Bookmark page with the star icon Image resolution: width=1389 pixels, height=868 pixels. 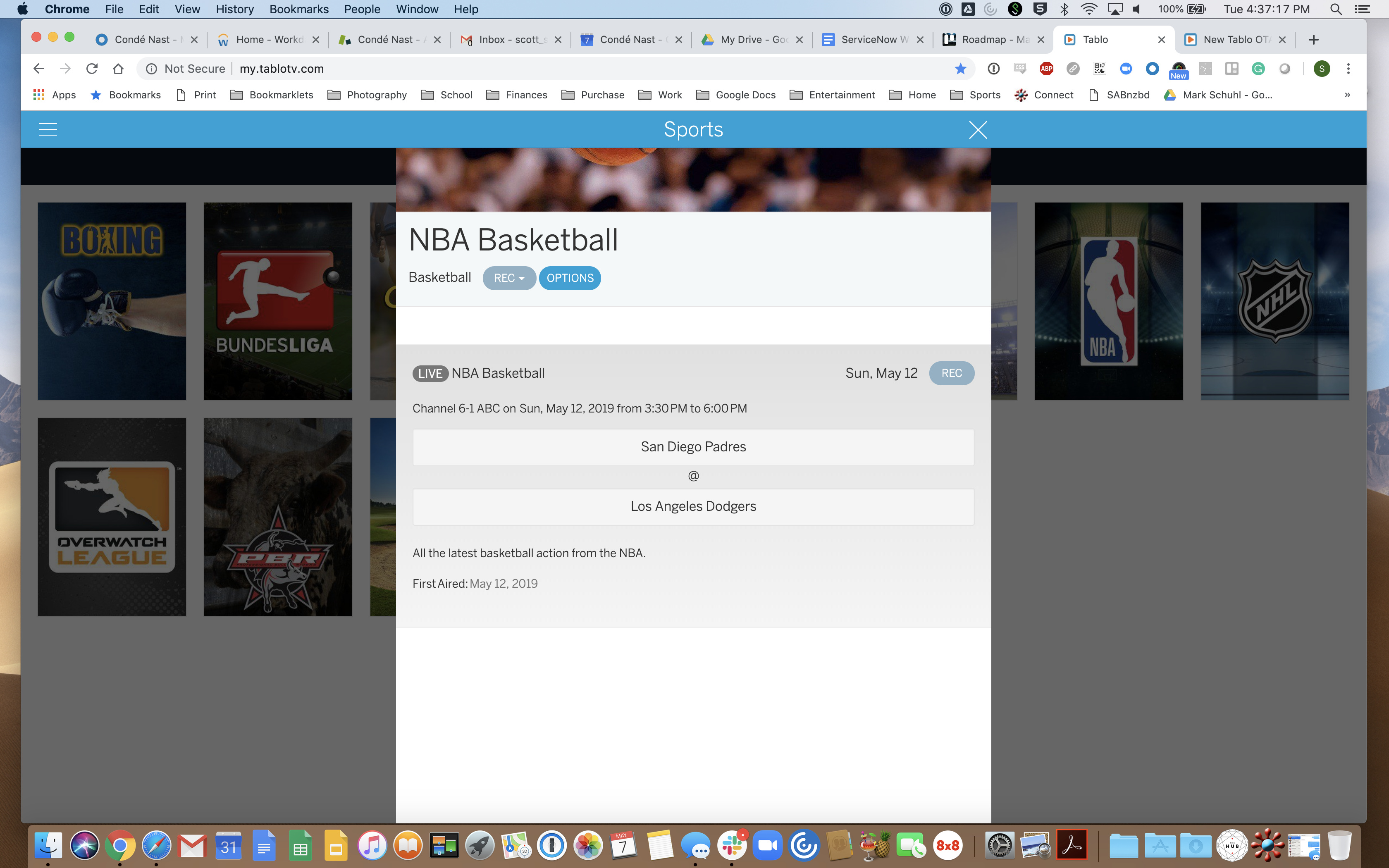pos(960,69)
